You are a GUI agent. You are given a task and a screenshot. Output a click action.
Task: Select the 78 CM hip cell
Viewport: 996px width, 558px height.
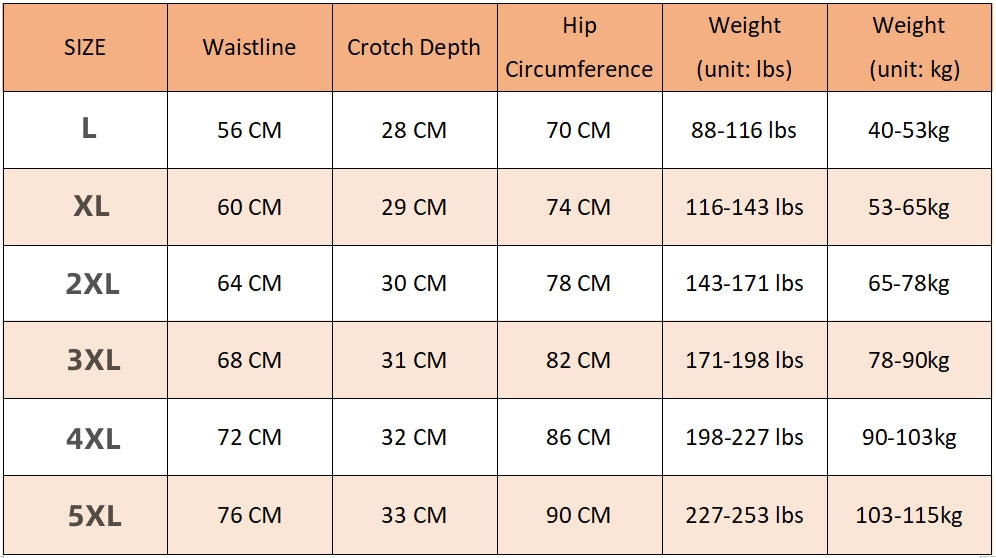[579, 283]
